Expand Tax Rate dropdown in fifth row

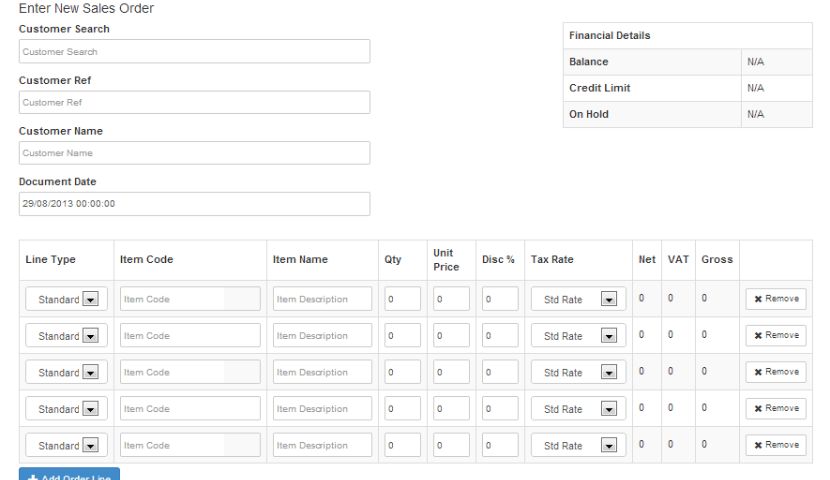coord(578,445)
